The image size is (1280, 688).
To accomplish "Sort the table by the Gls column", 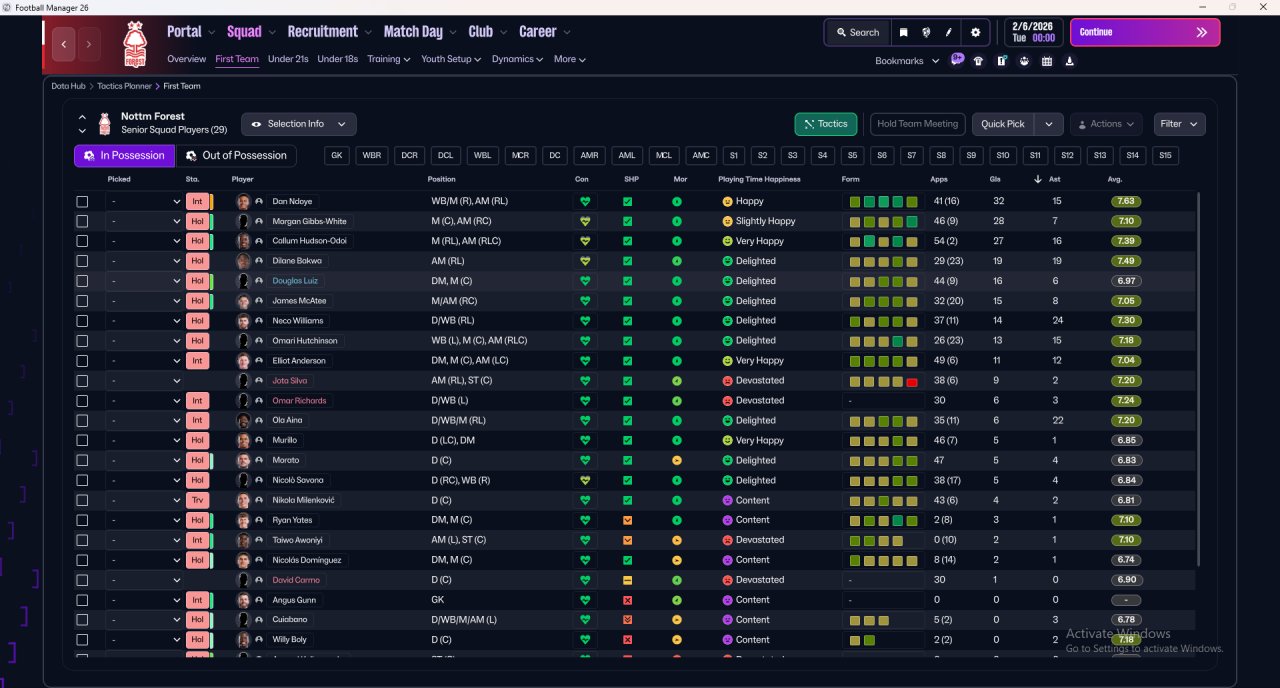I will coord(997,179).
